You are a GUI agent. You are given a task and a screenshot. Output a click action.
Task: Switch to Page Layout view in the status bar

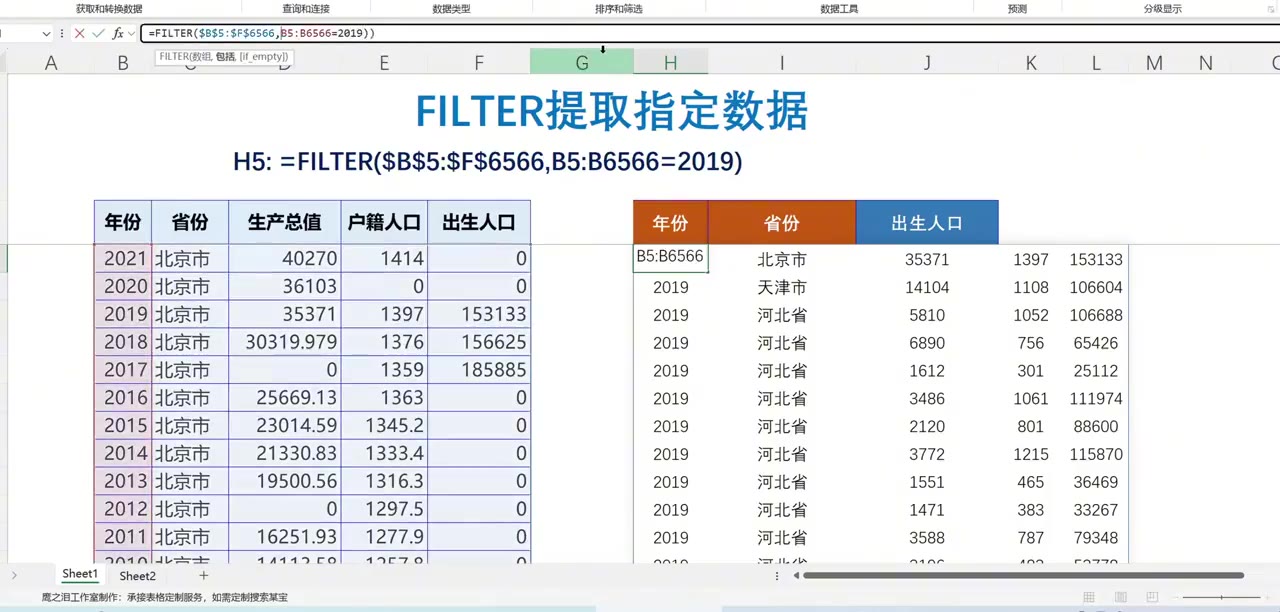[1120, 597]
